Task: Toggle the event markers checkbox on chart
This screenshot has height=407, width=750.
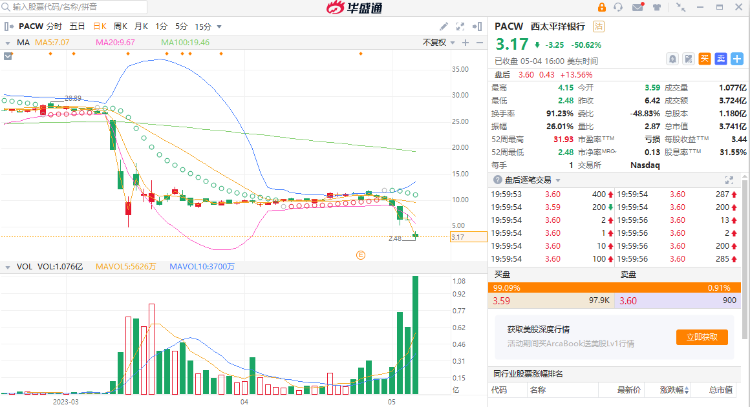Action: [8, 56]
